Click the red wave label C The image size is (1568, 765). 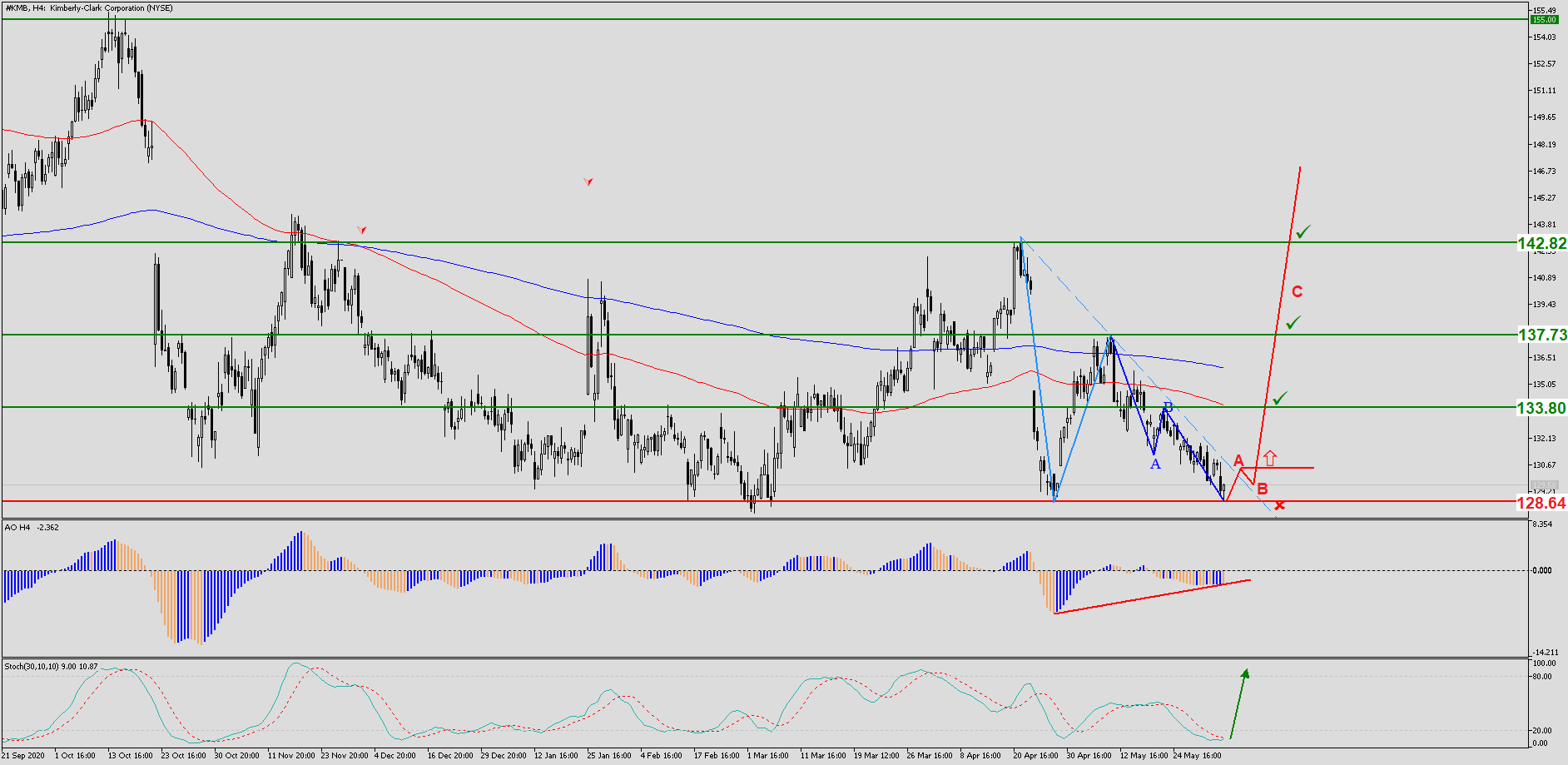point(1297,291)
